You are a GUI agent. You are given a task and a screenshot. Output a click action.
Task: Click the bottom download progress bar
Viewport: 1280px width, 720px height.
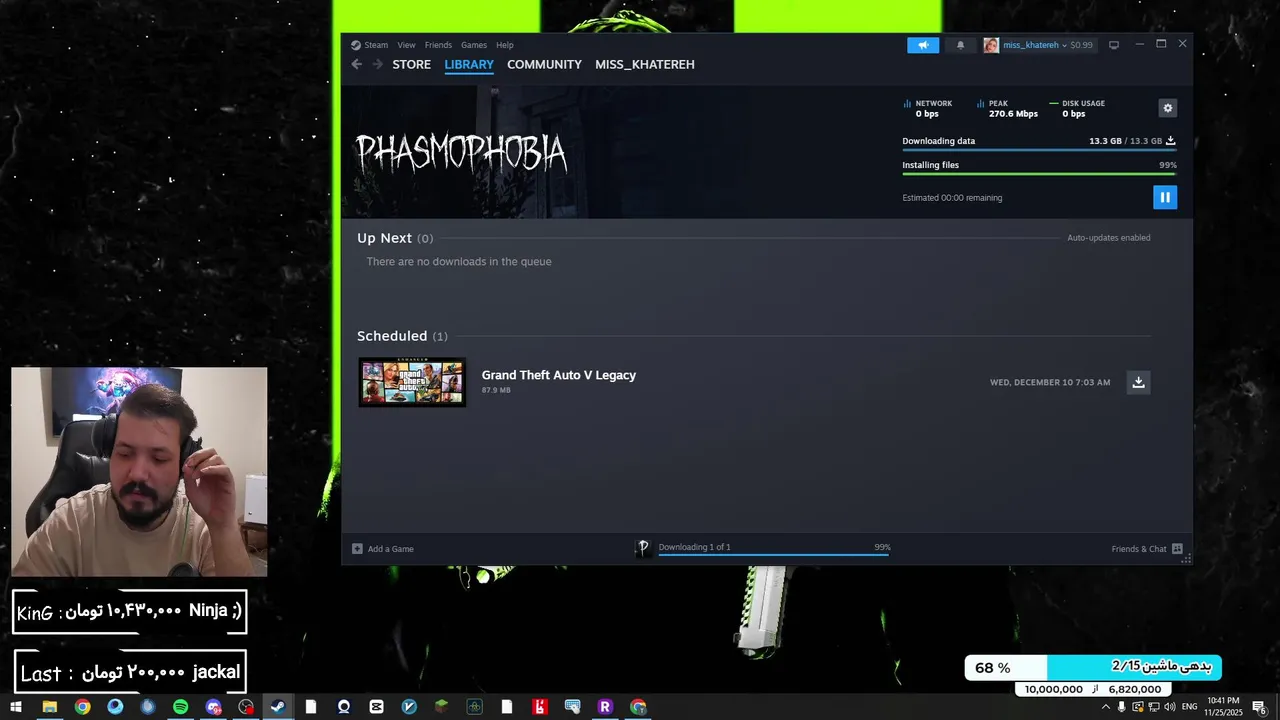coord(773,554)
